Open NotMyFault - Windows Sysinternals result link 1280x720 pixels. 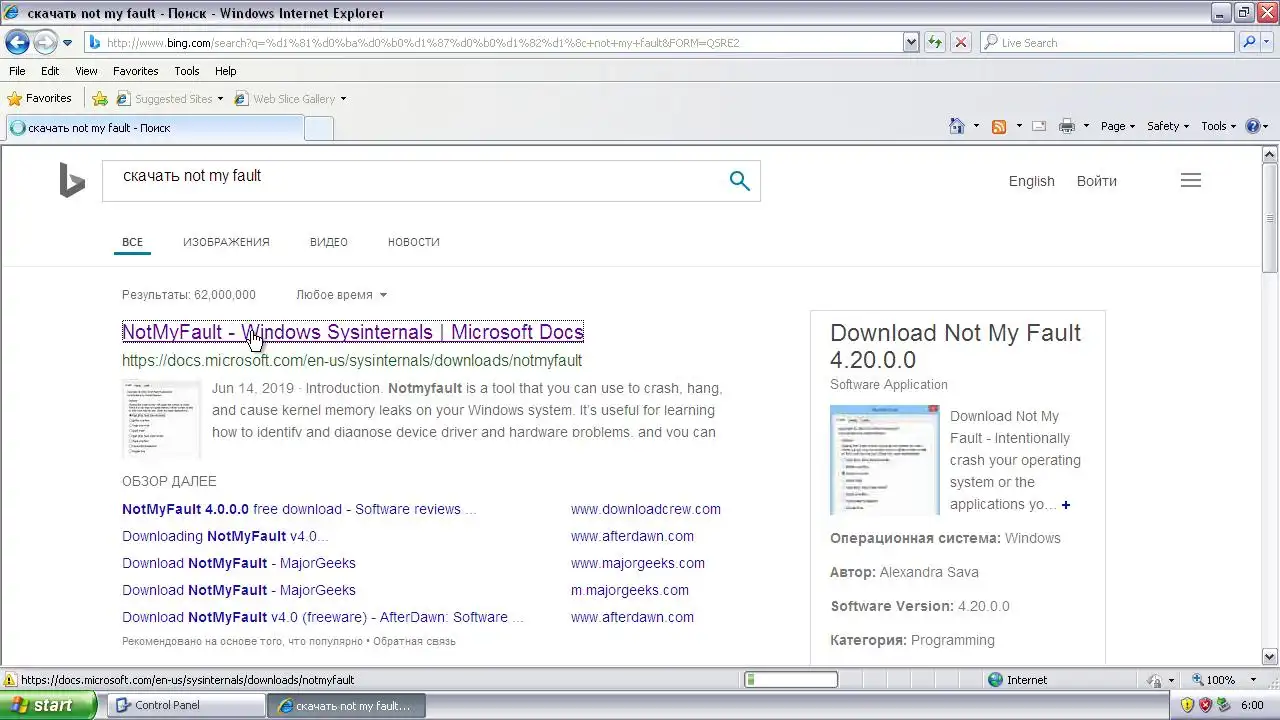352,332
